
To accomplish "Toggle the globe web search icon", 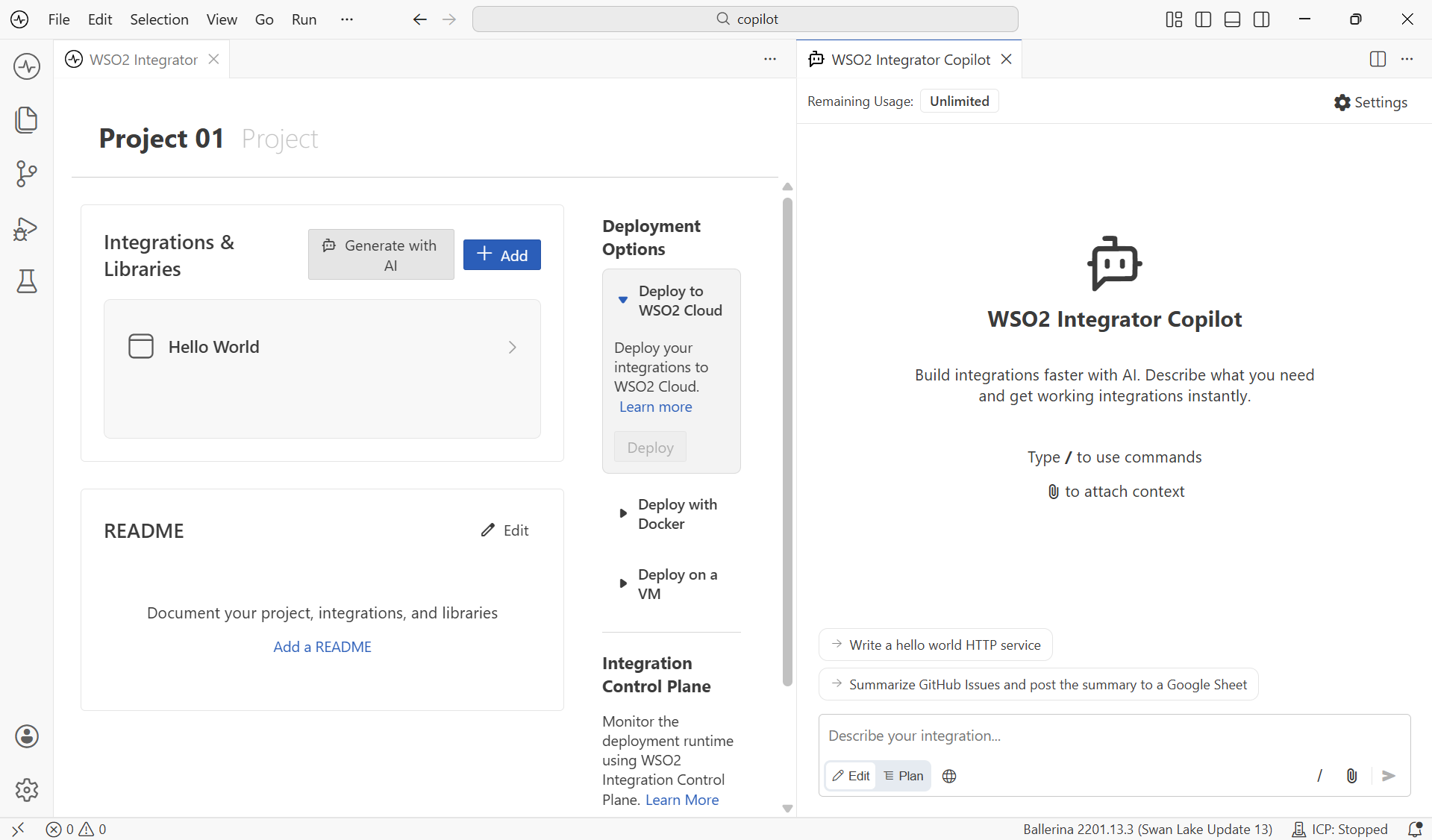I will (949, 776).
